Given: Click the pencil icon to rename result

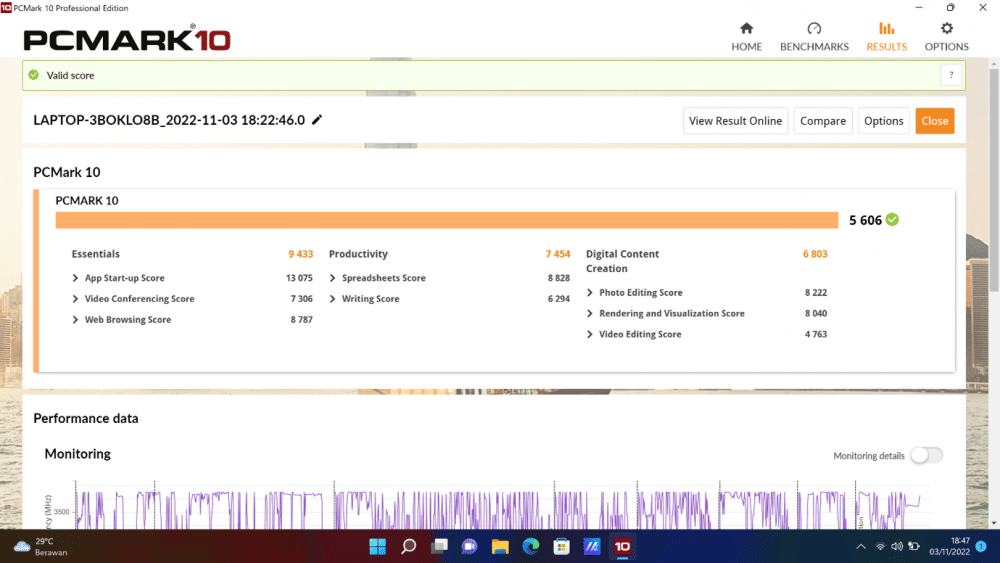Looking at the screenshot, I should (317, 120).
